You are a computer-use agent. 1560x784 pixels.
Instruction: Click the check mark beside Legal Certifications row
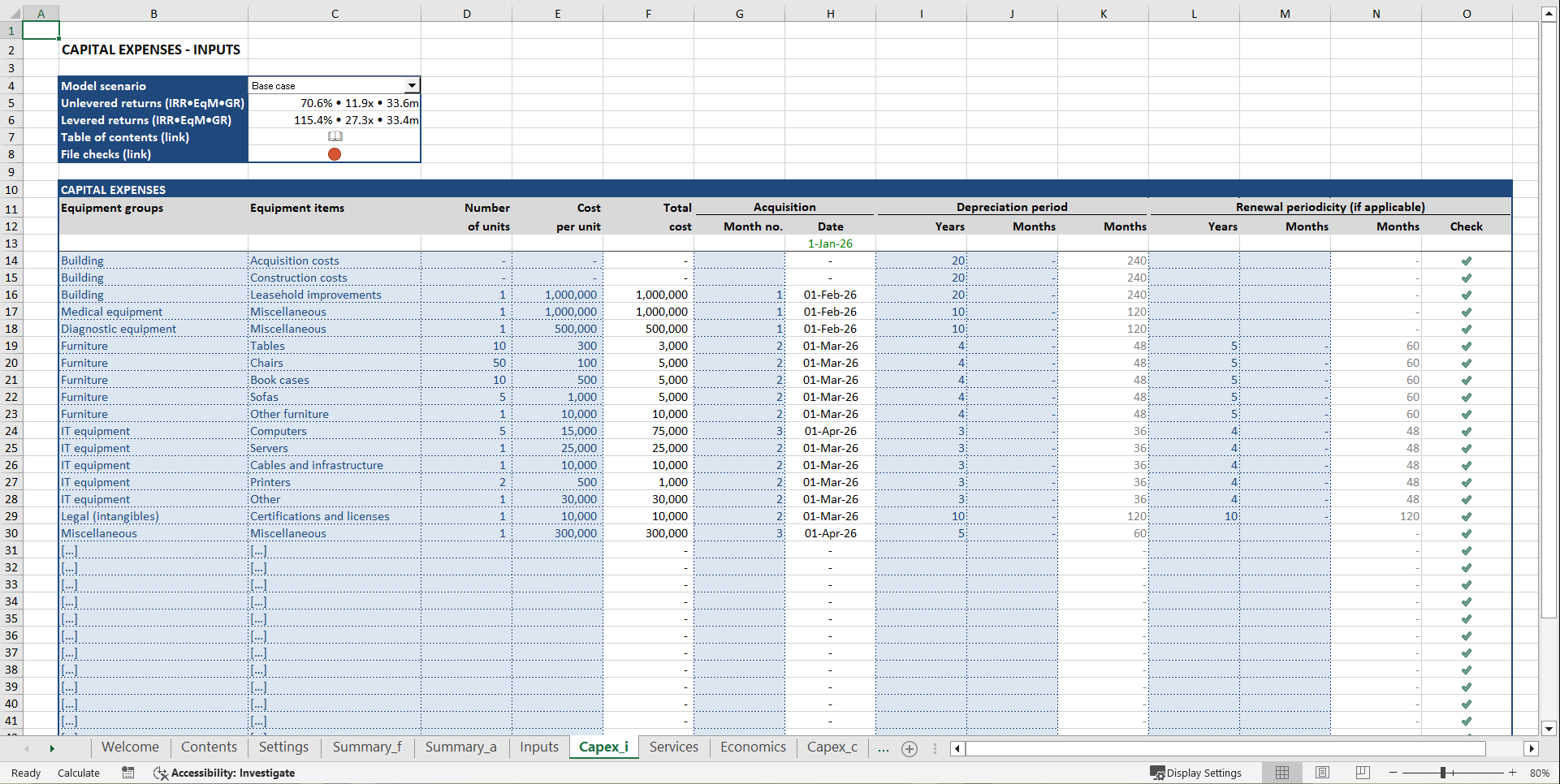tap(1467, 516)
